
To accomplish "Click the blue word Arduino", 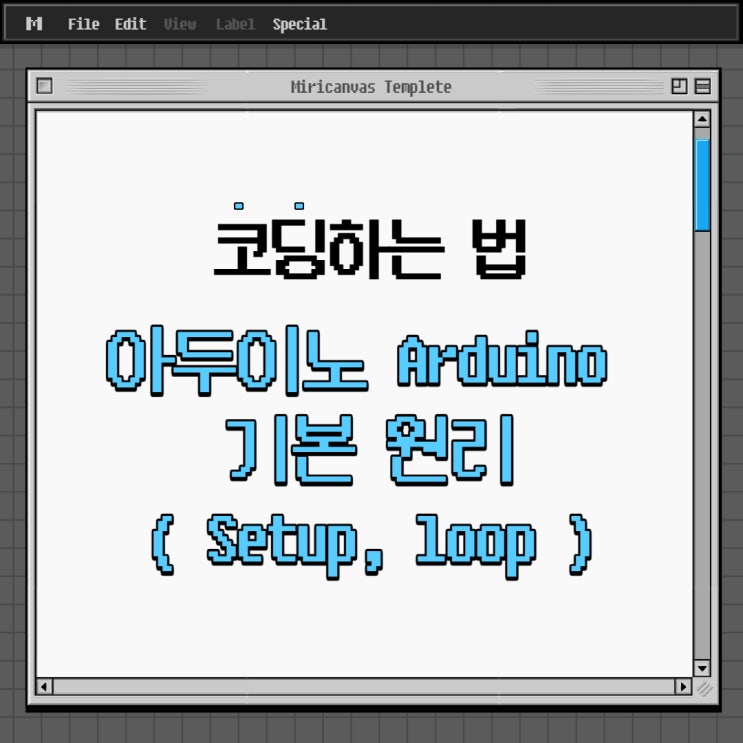I will [x=502, y=360].
